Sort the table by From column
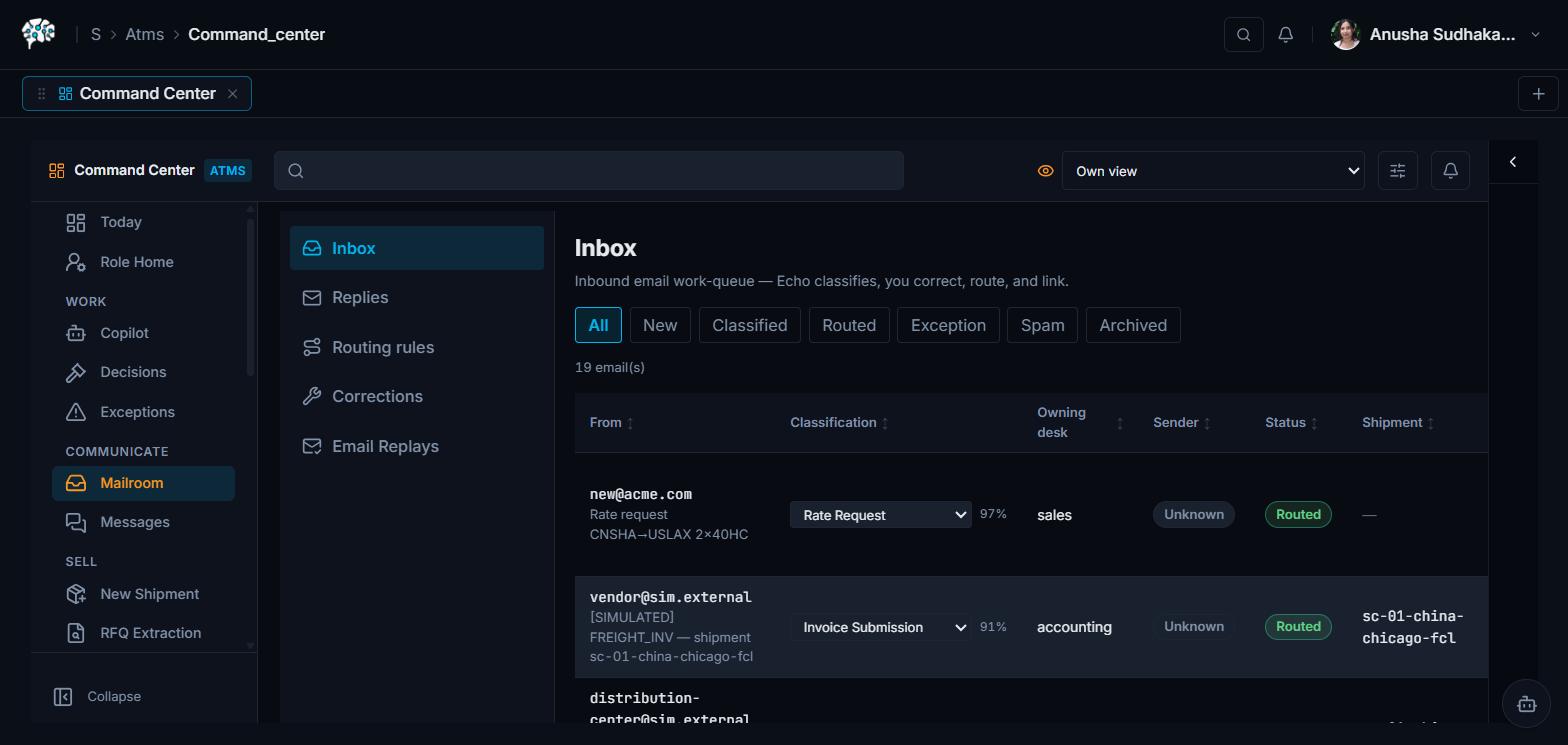The width and height of the screenshot is (1568, 745). pos(611,423)
